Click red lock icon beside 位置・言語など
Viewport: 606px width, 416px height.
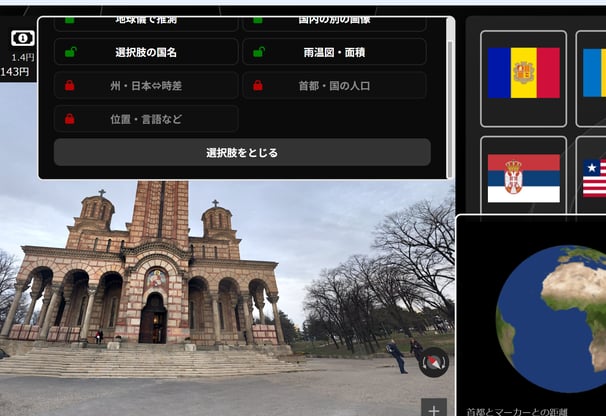coord(70,119)
